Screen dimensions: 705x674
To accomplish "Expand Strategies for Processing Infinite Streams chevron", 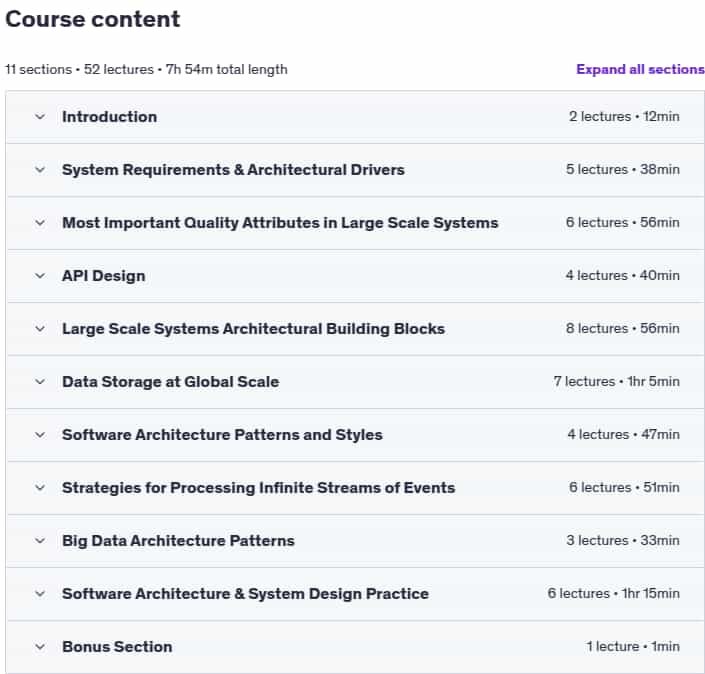I will (x=40, y=488).
